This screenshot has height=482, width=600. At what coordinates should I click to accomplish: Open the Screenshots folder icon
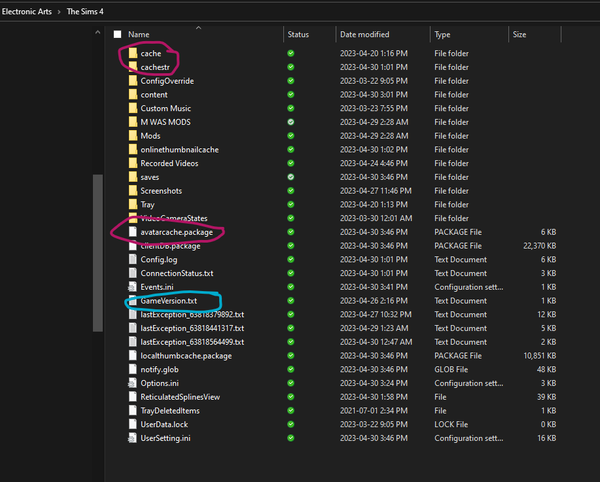pyautogui.click(x=133, y=191)
